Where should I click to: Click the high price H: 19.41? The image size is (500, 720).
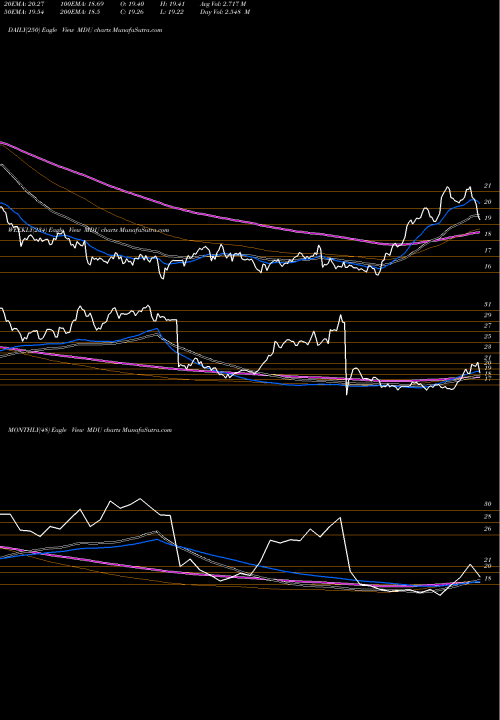coord(170,4)
